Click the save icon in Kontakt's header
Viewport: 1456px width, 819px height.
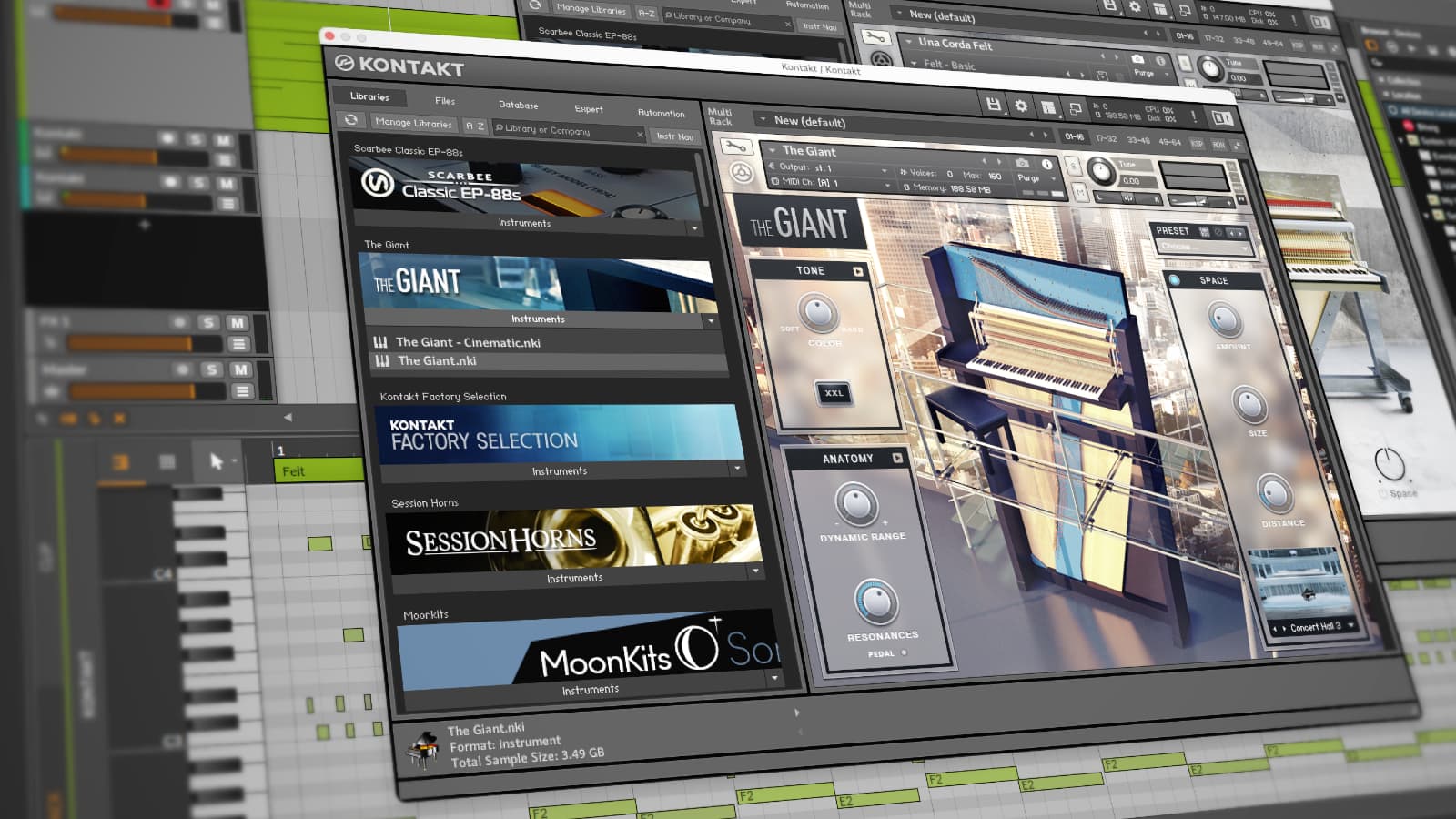pyautogui.click(x=995, y=105)
